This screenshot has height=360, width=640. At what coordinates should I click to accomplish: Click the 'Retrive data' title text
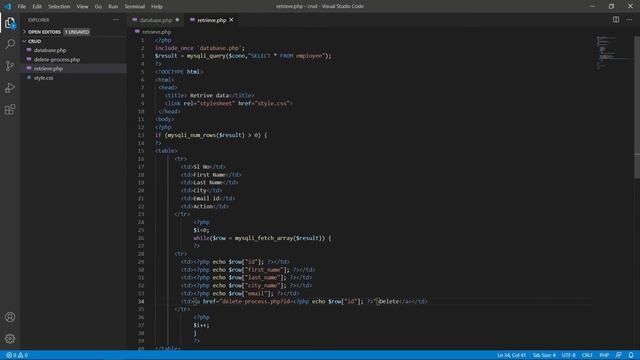pyautogui.click(x=209, y=95)
